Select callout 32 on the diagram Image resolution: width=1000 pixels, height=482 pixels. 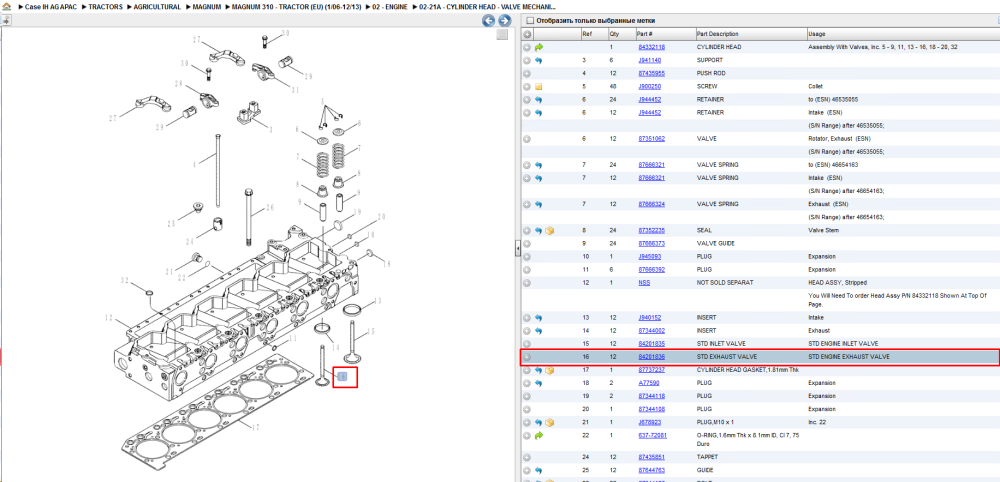click(125, 281)
